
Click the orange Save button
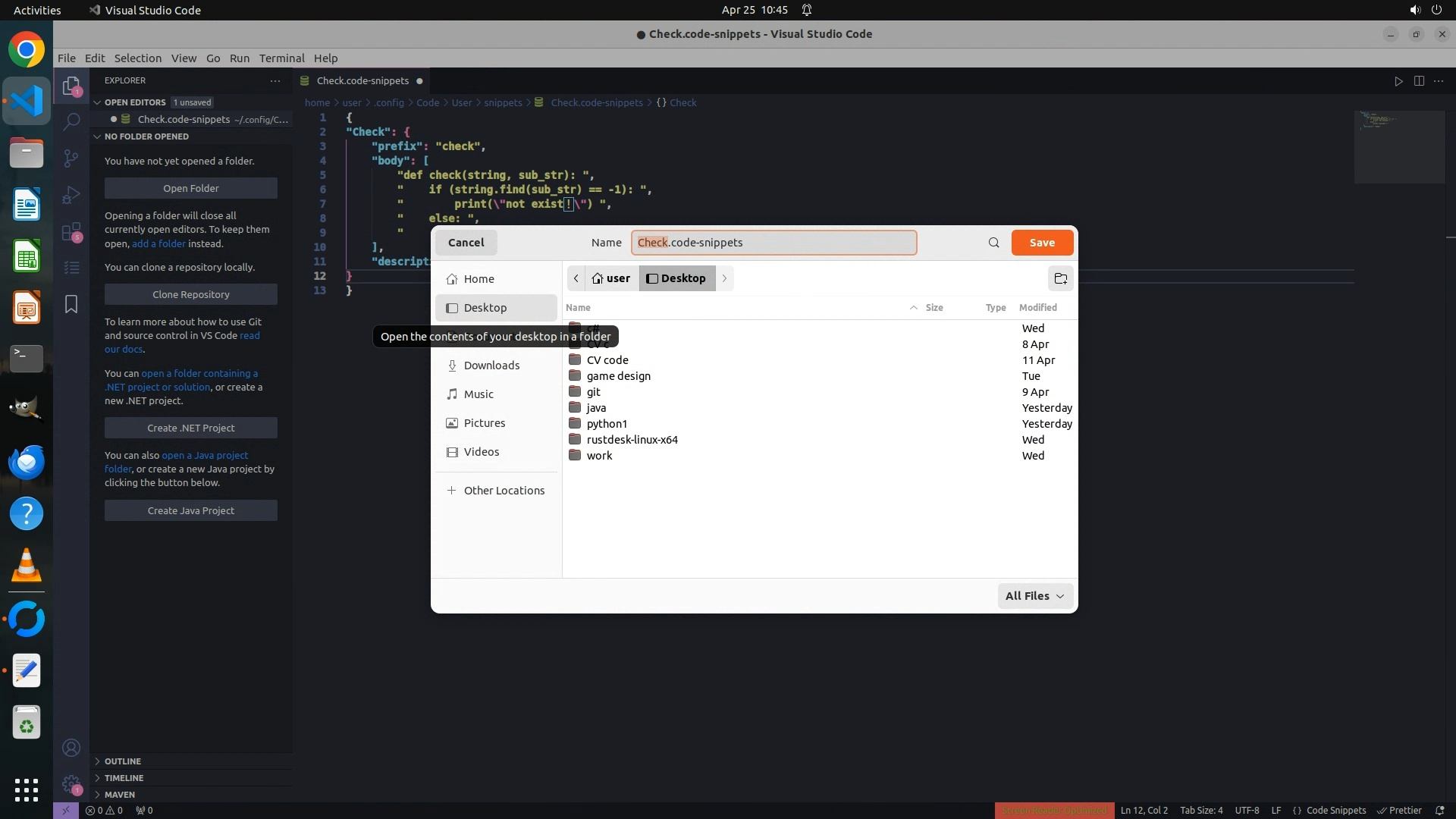(1042, 243)
